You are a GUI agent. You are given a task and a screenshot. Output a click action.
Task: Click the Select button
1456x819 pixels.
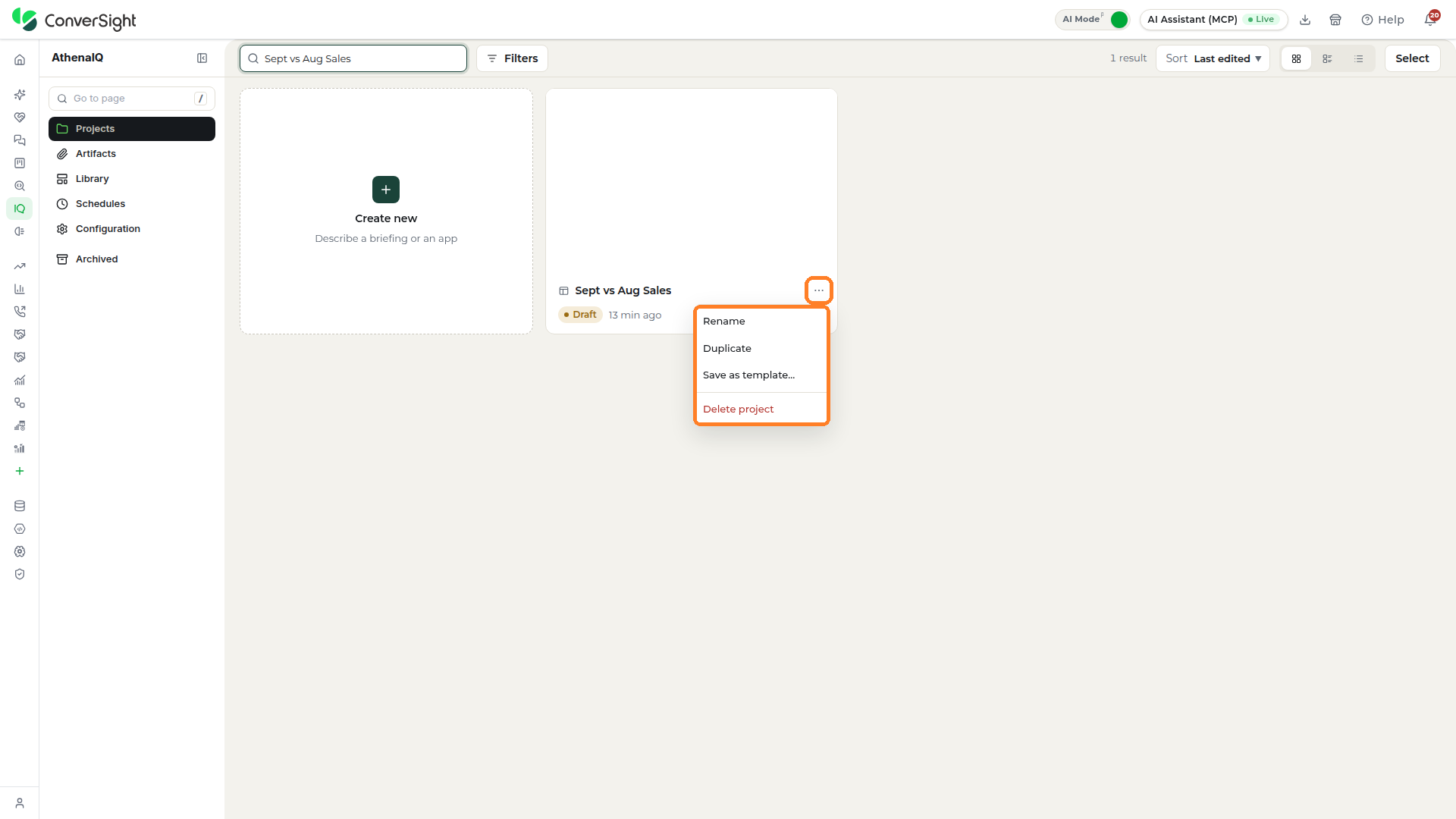coord(1412,58)
